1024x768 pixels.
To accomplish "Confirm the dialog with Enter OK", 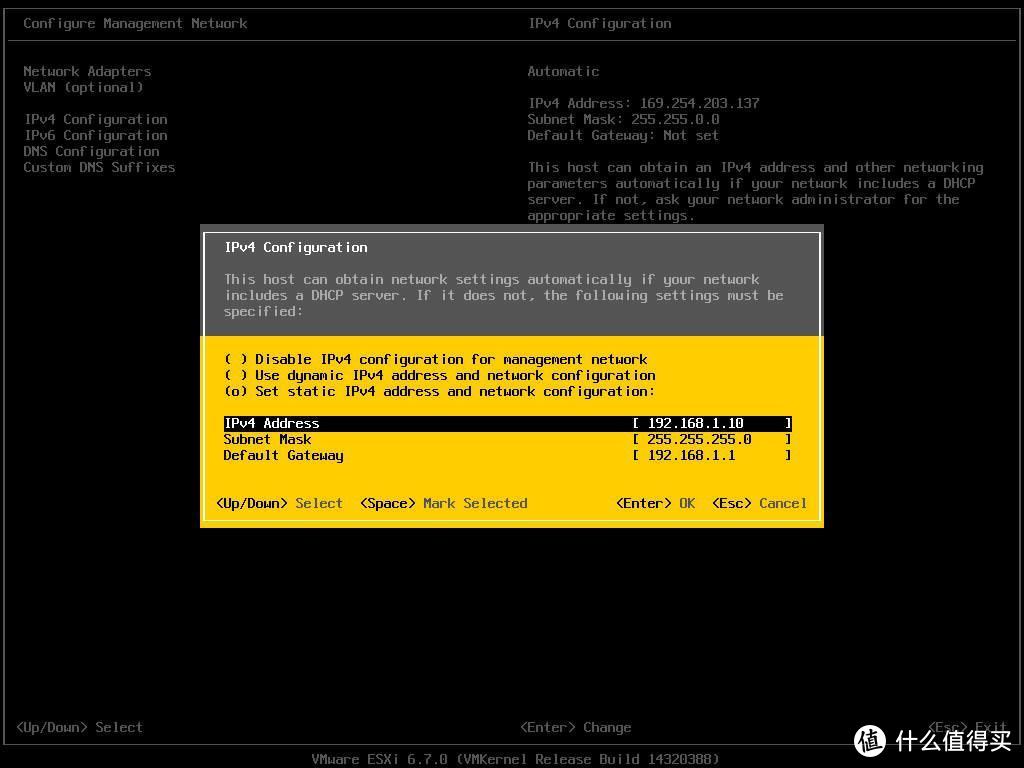I will point(655,503).
